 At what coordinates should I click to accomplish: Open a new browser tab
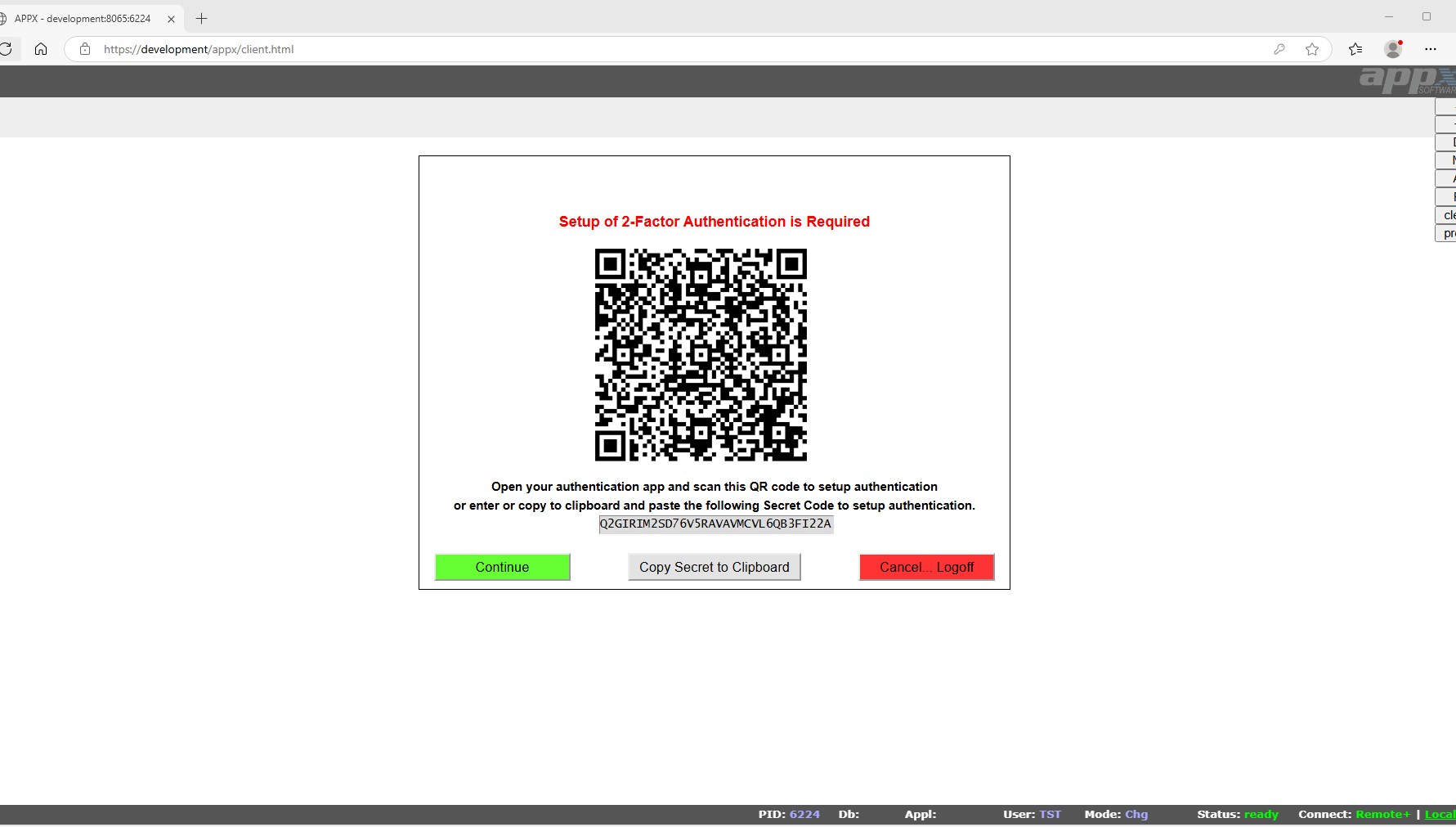[201, 18]
